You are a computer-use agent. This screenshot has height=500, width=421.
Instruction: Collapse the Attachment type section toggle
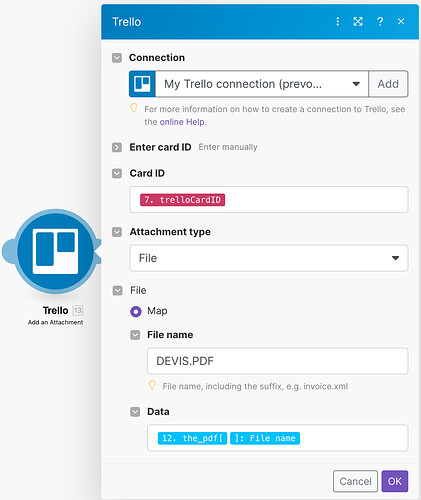coord(117,232)
